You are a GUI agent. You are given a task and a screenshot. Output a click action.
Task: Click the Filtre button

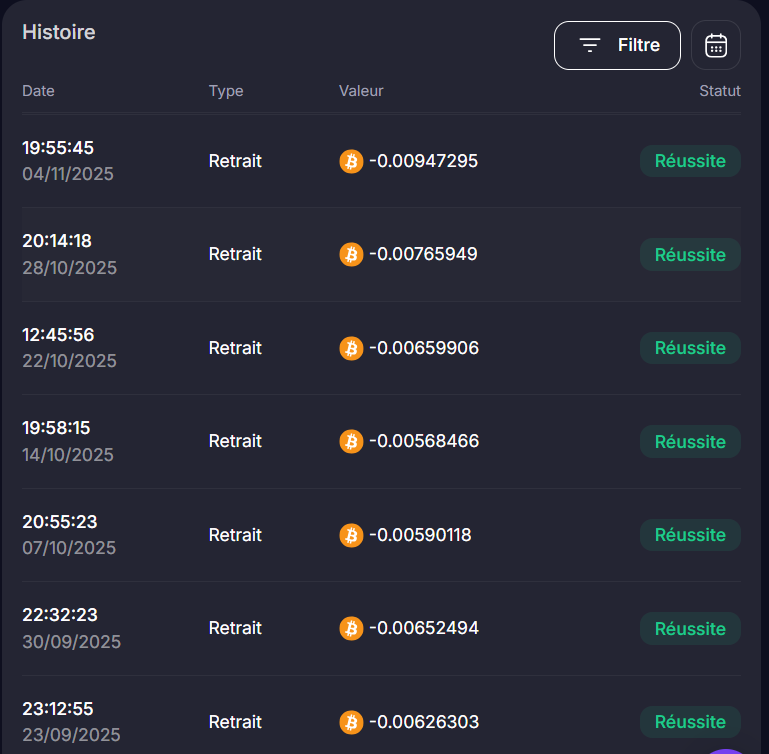(x=617, y=45)
